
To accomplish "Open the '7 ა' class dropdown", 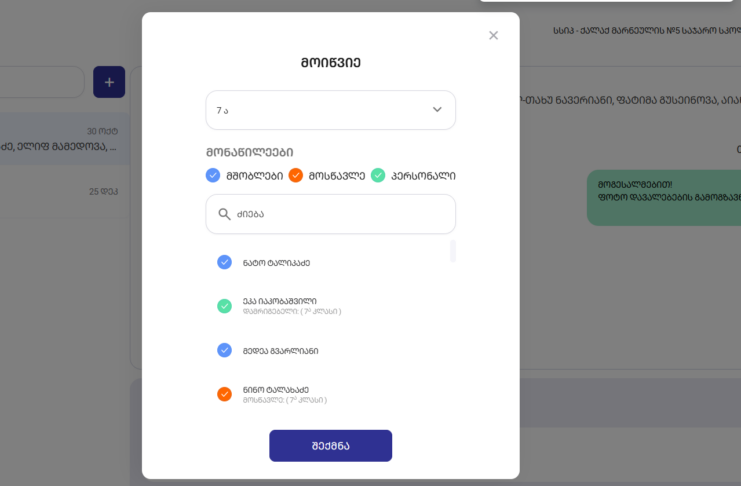I will click(x=320, y=110).
